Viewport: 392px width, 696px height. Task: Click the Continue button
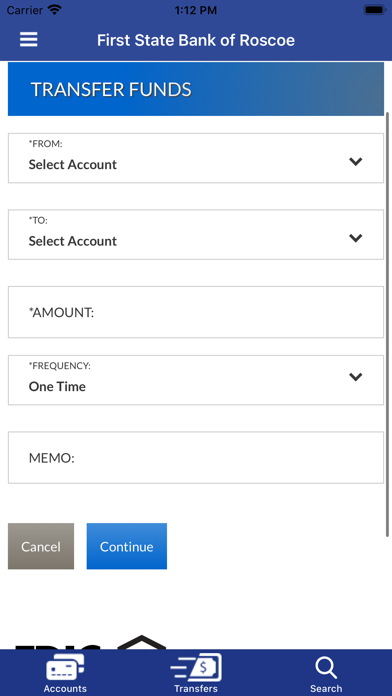click(127, 546)
